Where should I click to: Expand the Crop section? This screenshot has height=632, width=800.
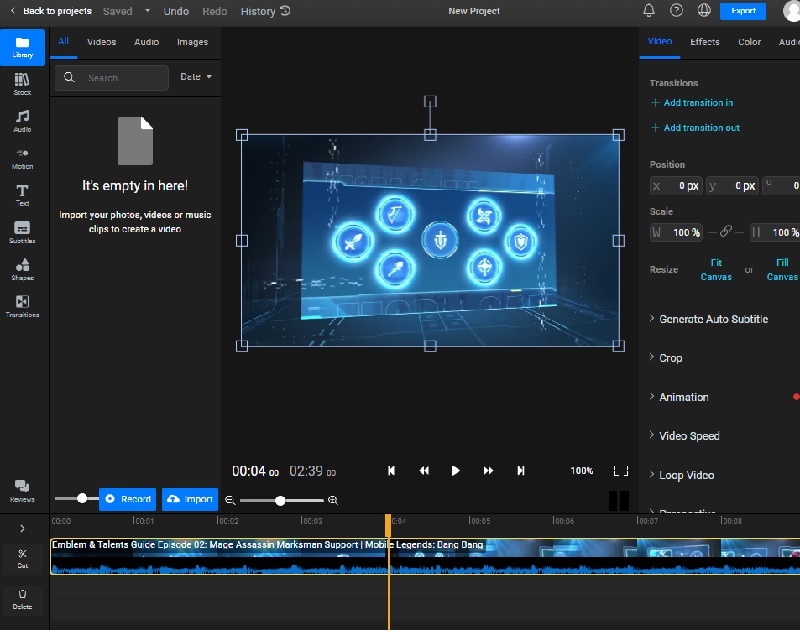pyautogui.click(x=670, y=358)
